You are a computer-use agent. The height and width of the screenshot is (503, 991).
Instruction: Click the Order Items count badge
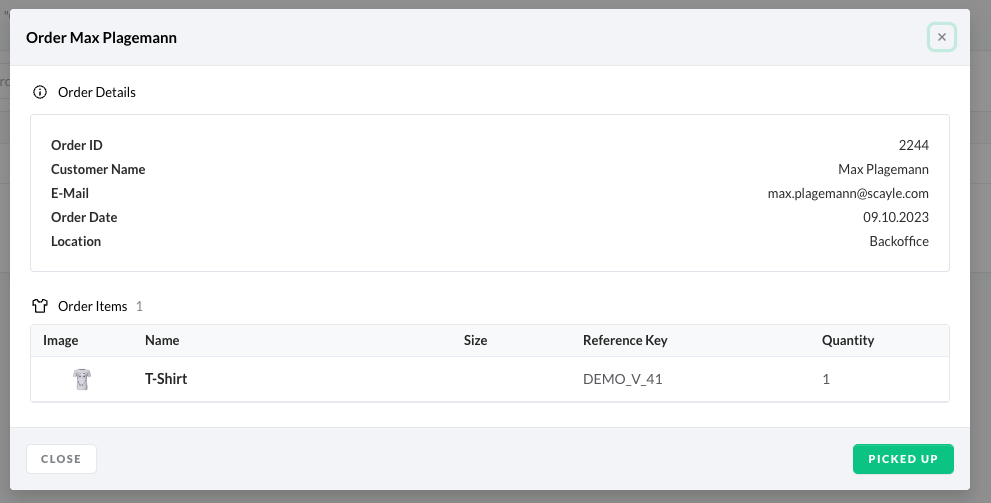pyautogui.click(x=140, y=306)
